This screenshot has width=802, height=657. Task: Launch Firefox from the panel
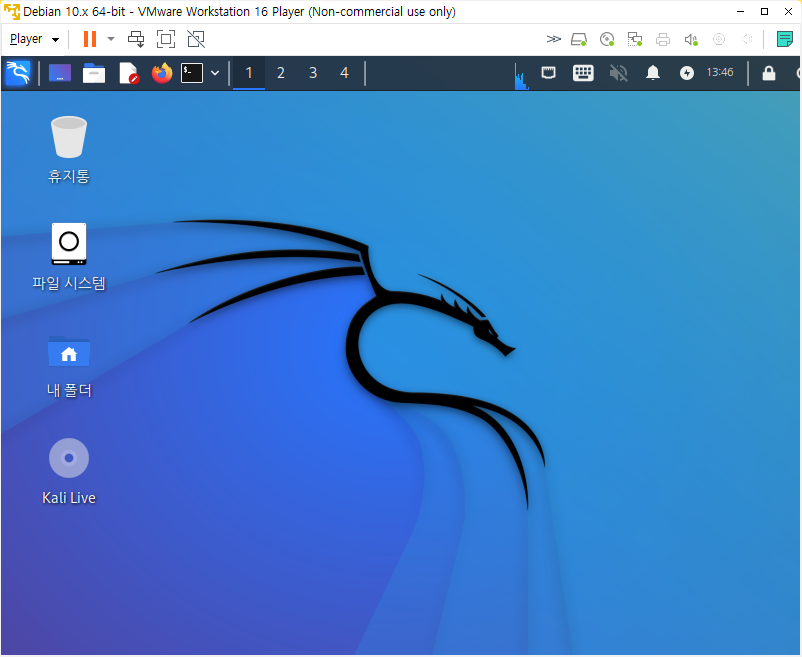click(x=162, y=73)
